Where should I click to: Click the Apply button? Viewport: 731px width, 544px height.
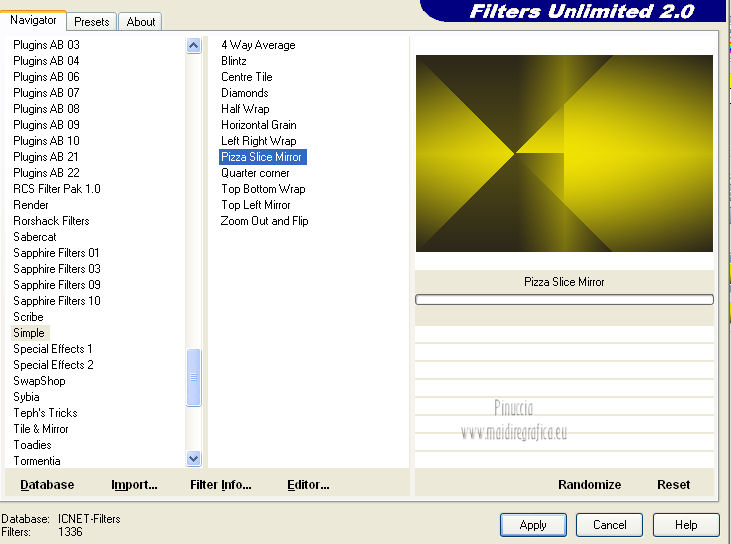[533, 525]
